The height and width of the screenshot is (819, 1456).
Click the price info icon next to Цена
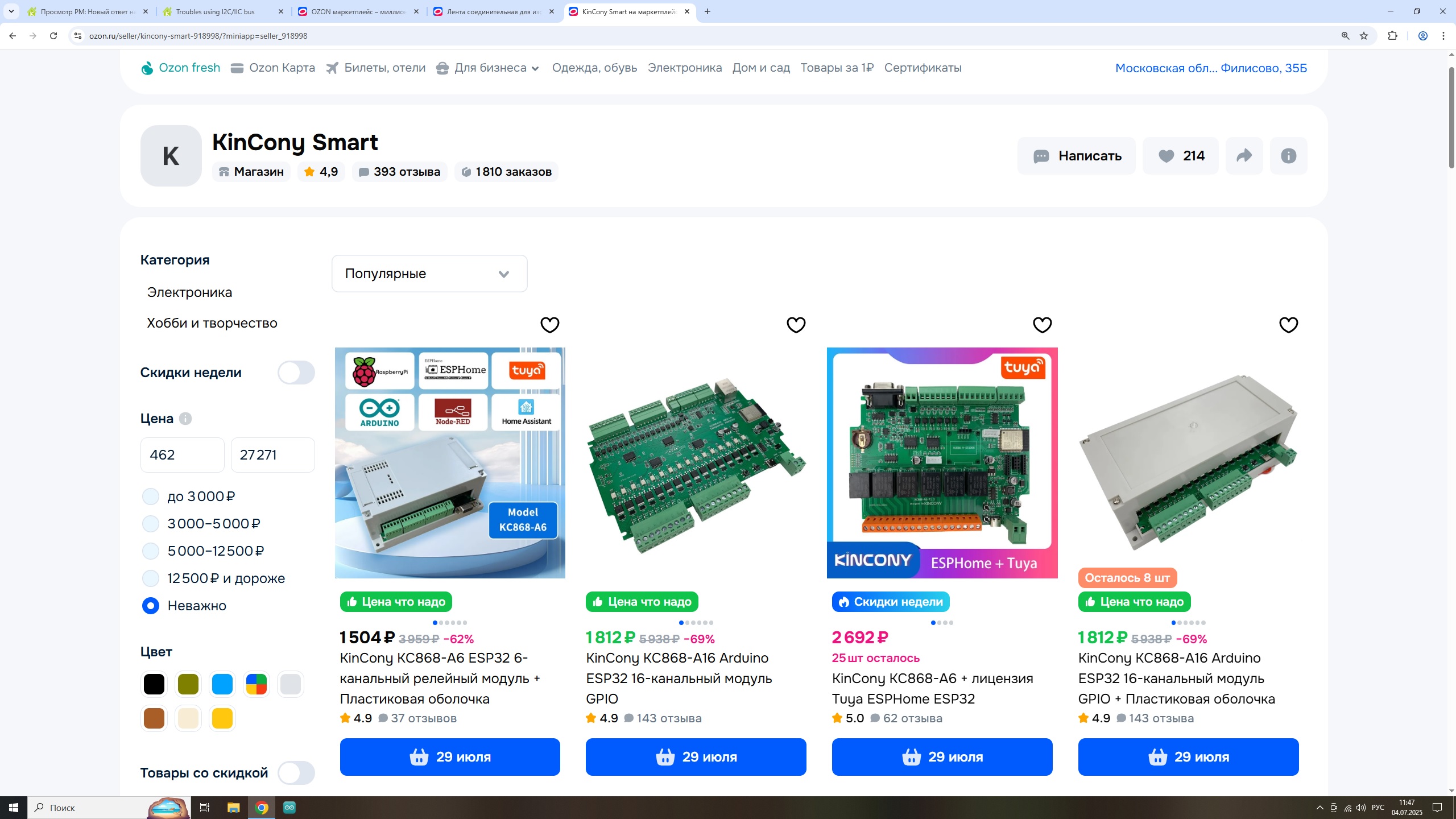tap(185, 419)
